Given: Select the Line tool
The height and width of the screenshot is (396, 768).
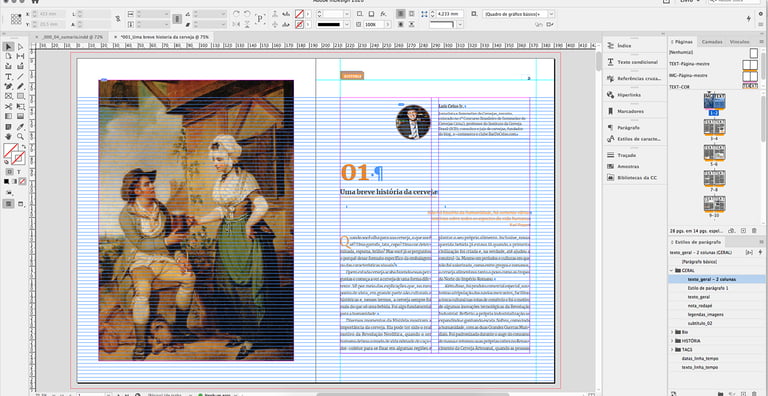Looking at the screenshot, I should pos(21,76).
